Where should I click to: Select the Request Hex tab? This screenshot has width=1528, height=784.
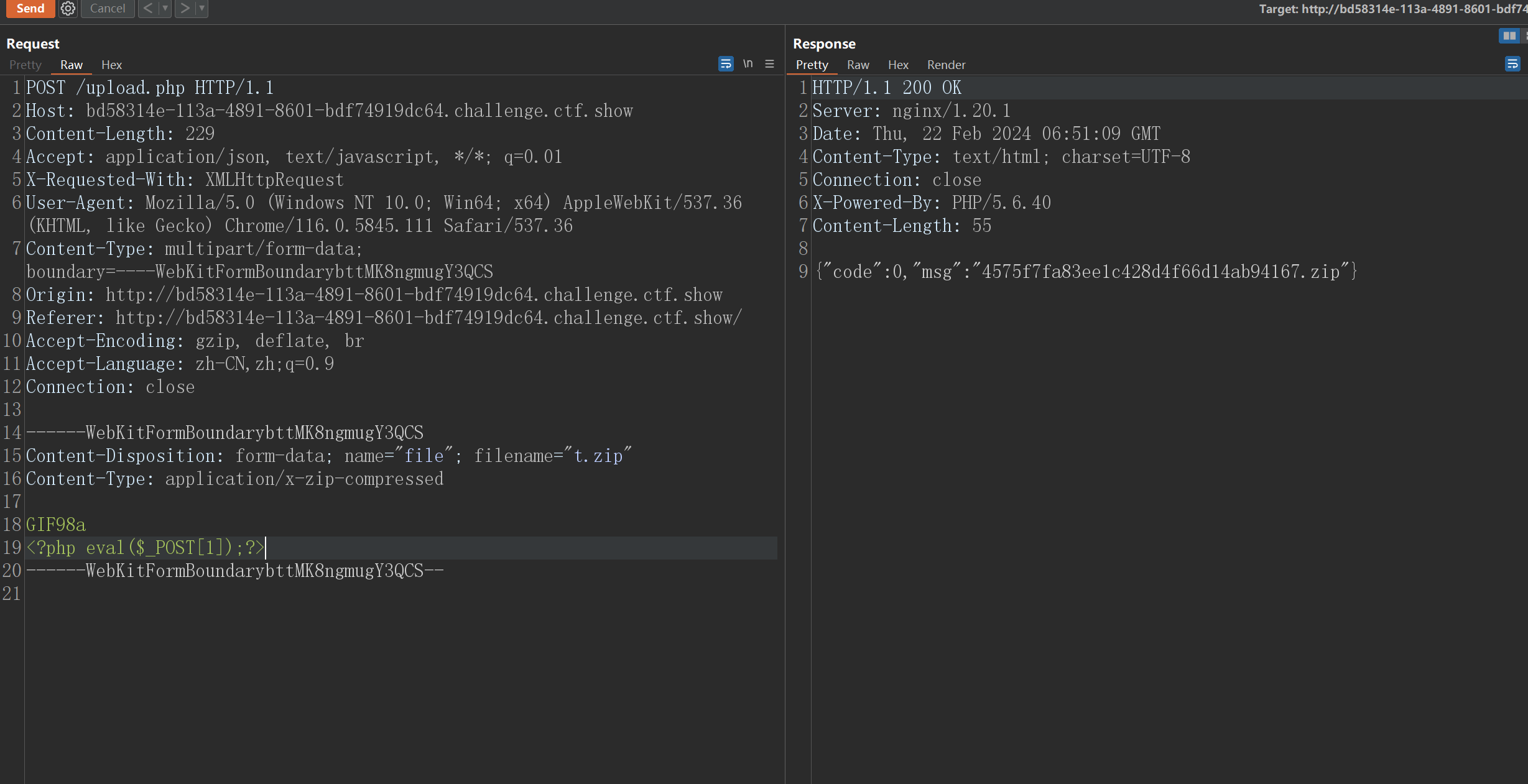112,65
